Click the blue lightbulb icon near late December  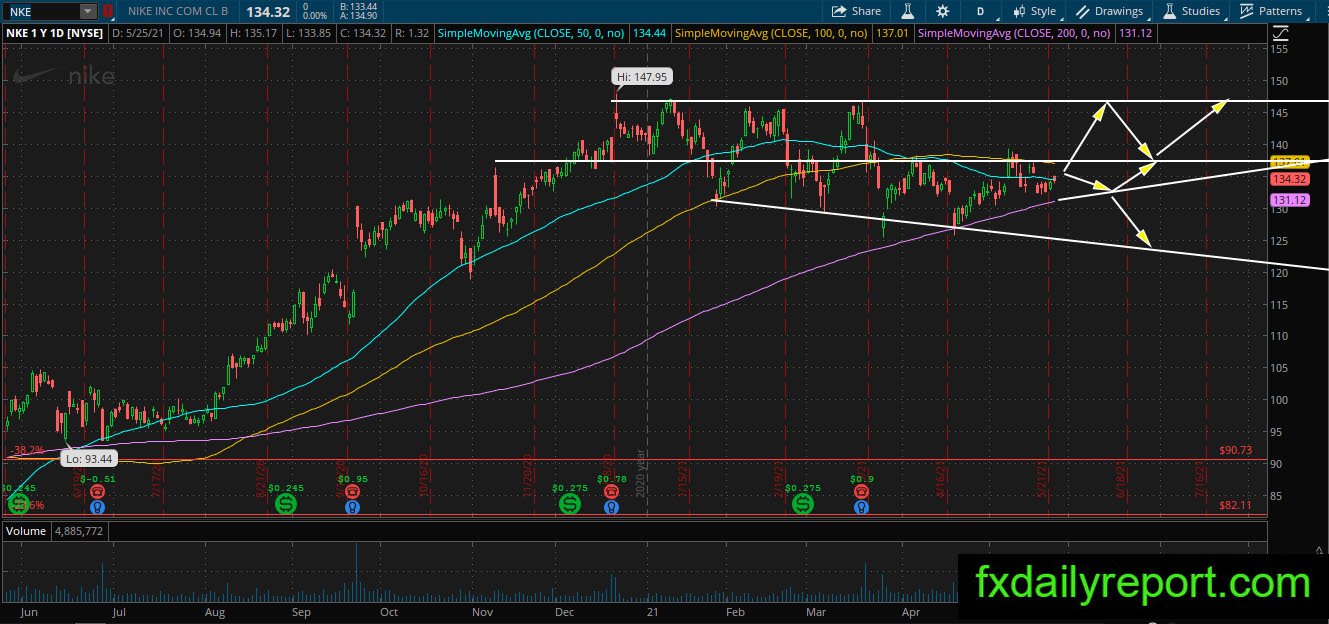click(610, 507)
